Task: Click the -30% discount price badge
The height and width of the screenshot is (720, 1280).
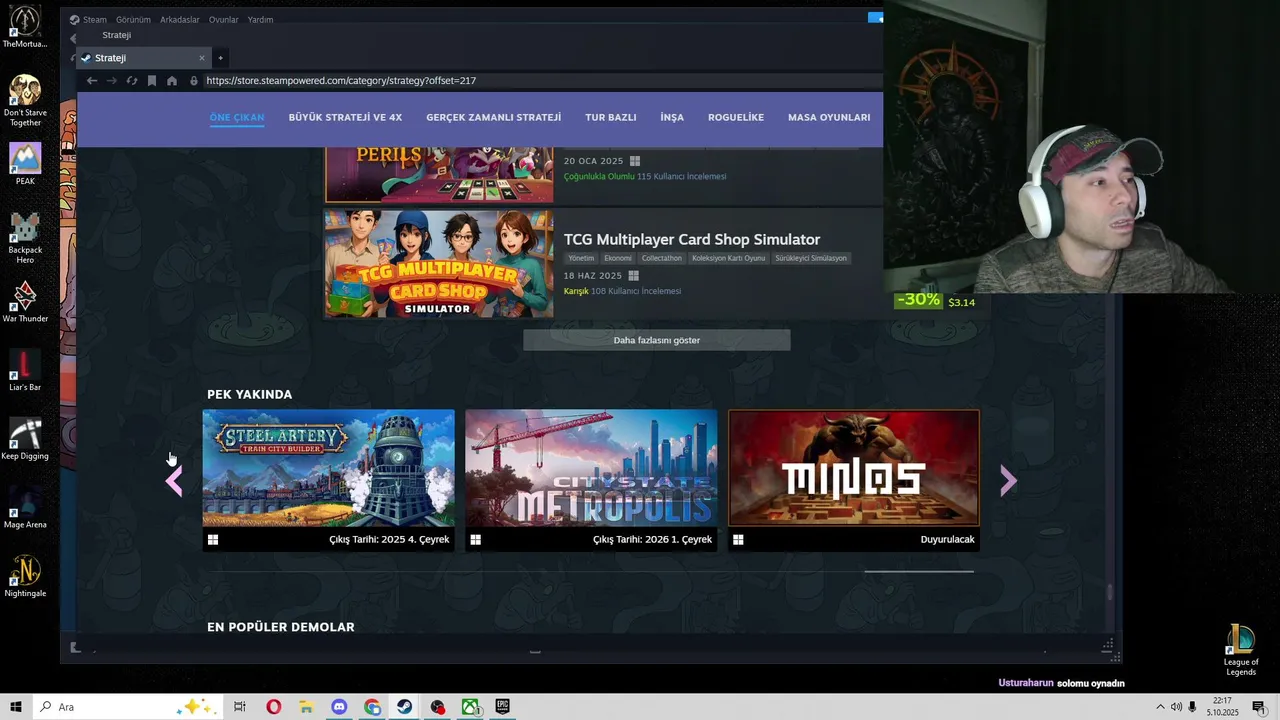Action: tap(918, 300)
